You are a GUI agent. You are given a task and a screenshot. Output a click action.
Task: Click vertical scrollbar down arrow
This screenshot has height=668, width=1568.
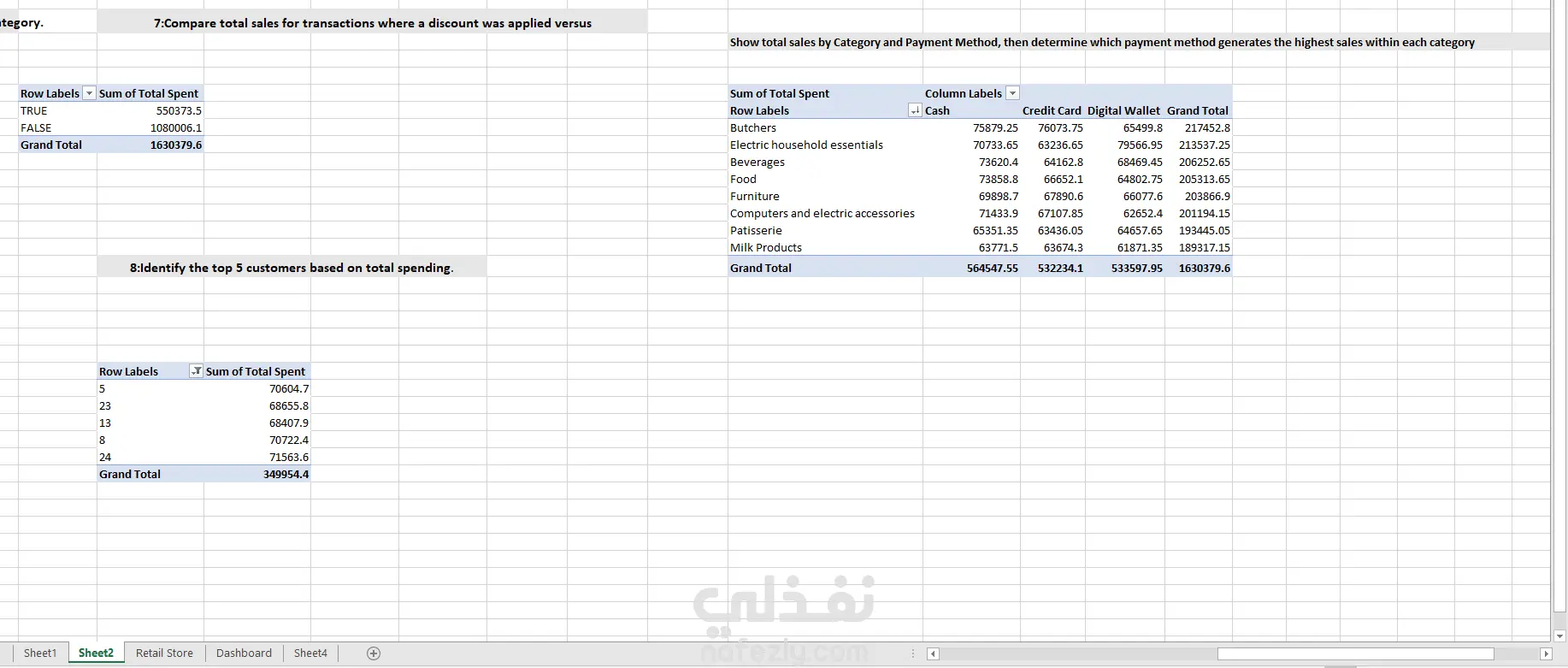tap(1559, 635)
